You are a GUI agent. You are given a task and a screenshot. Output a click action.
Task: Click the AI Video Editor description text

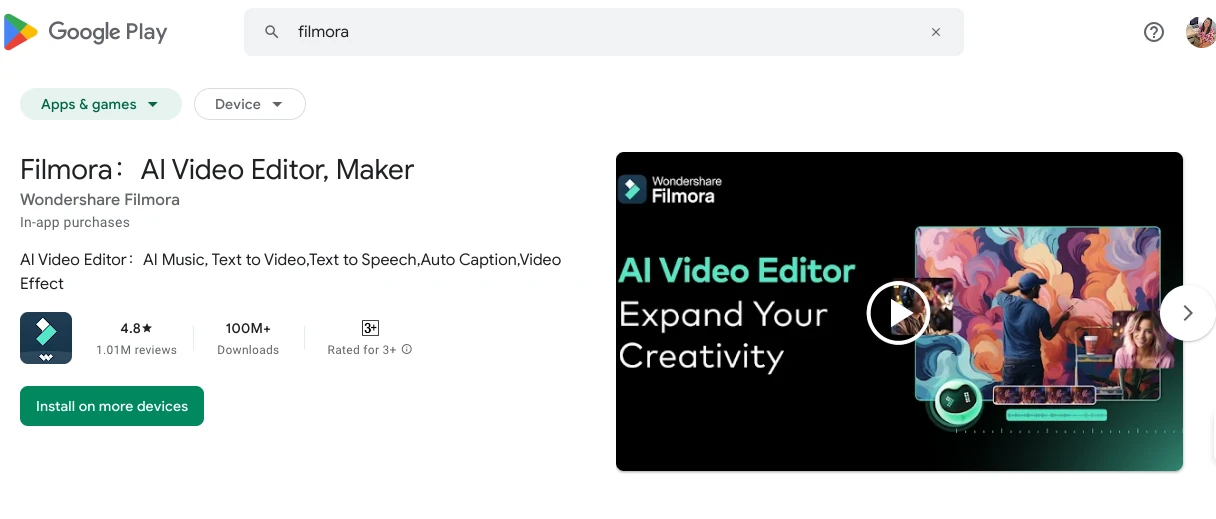(x=291, y=271)
